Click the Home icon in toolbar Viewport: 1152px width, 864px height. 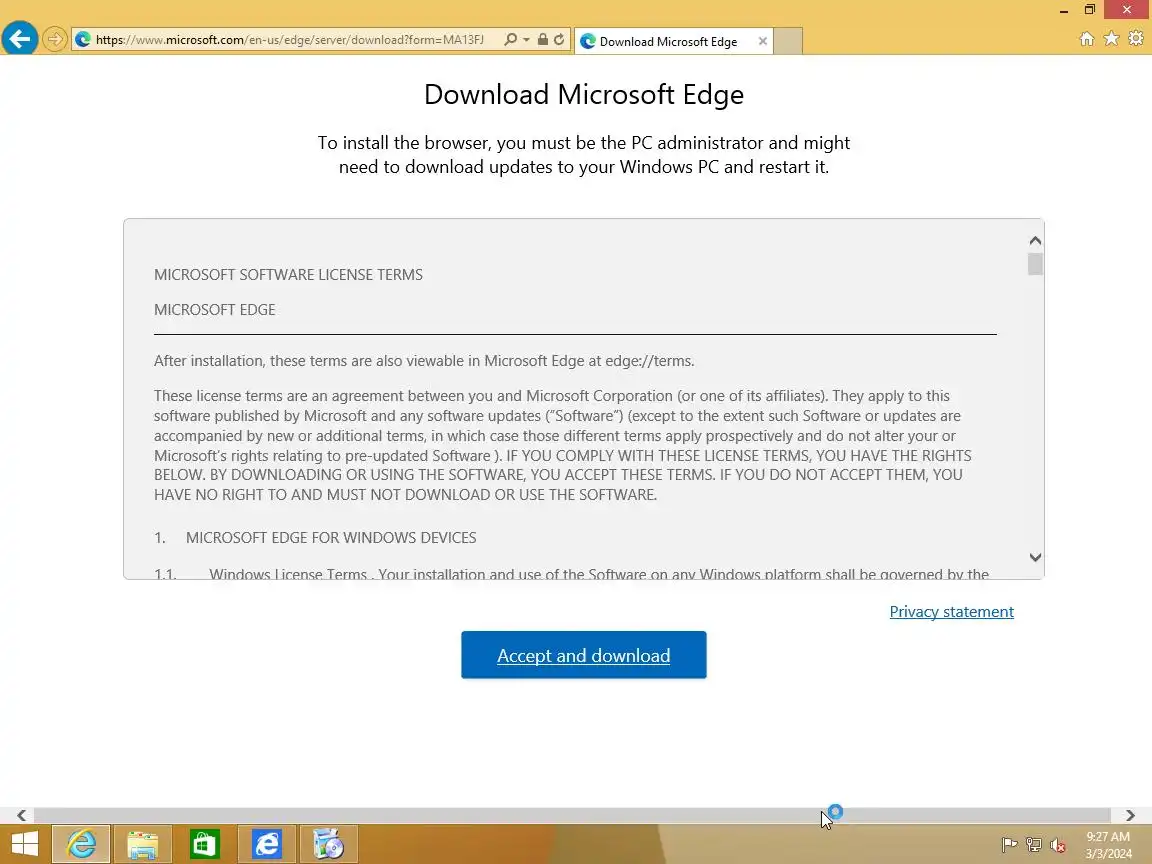[x=1087, y=39]
